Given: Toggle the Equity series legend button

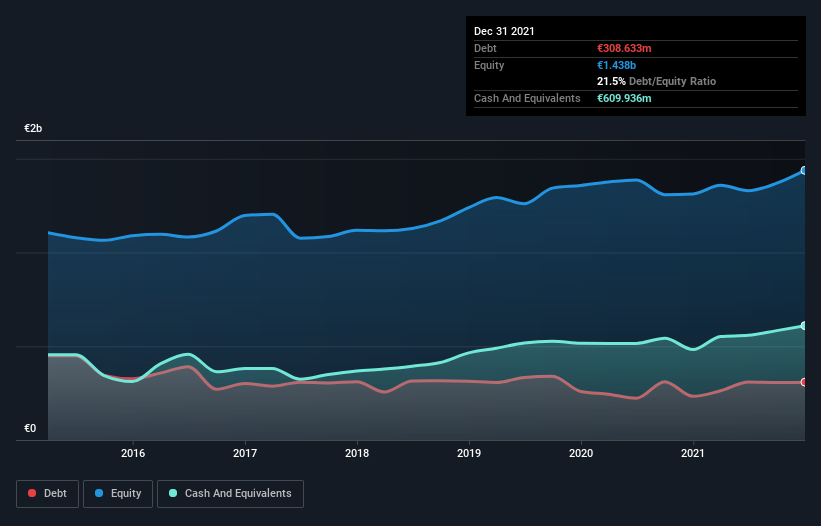Looking at the screenshot, I should (118, 494).
